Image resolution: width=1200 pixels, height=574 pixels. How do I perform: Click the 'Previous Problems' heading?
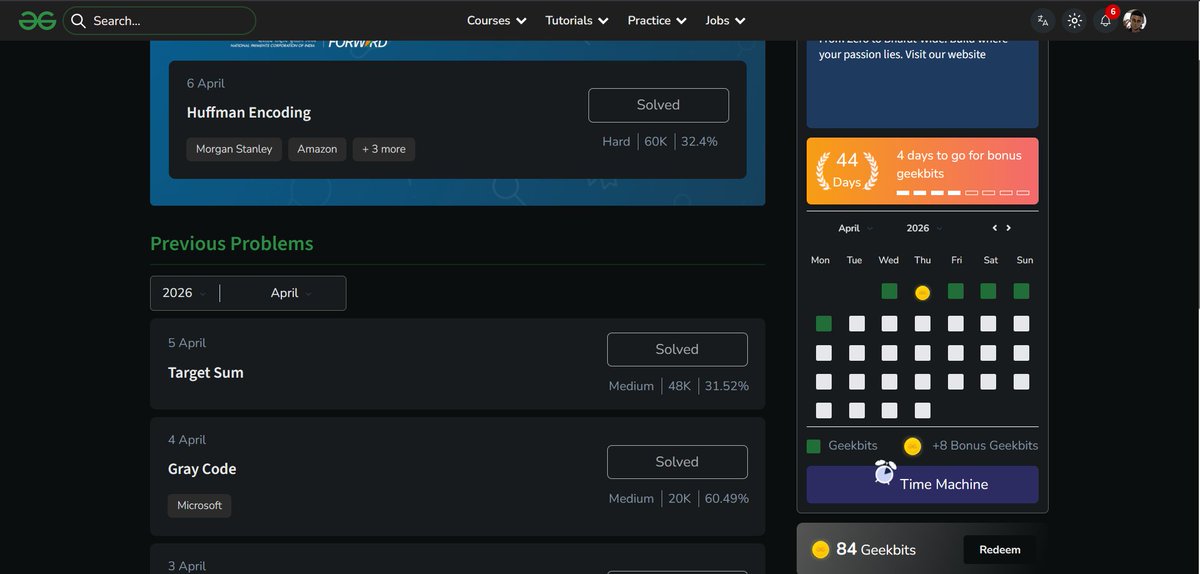pyautogui.click(x=232, y=244)
